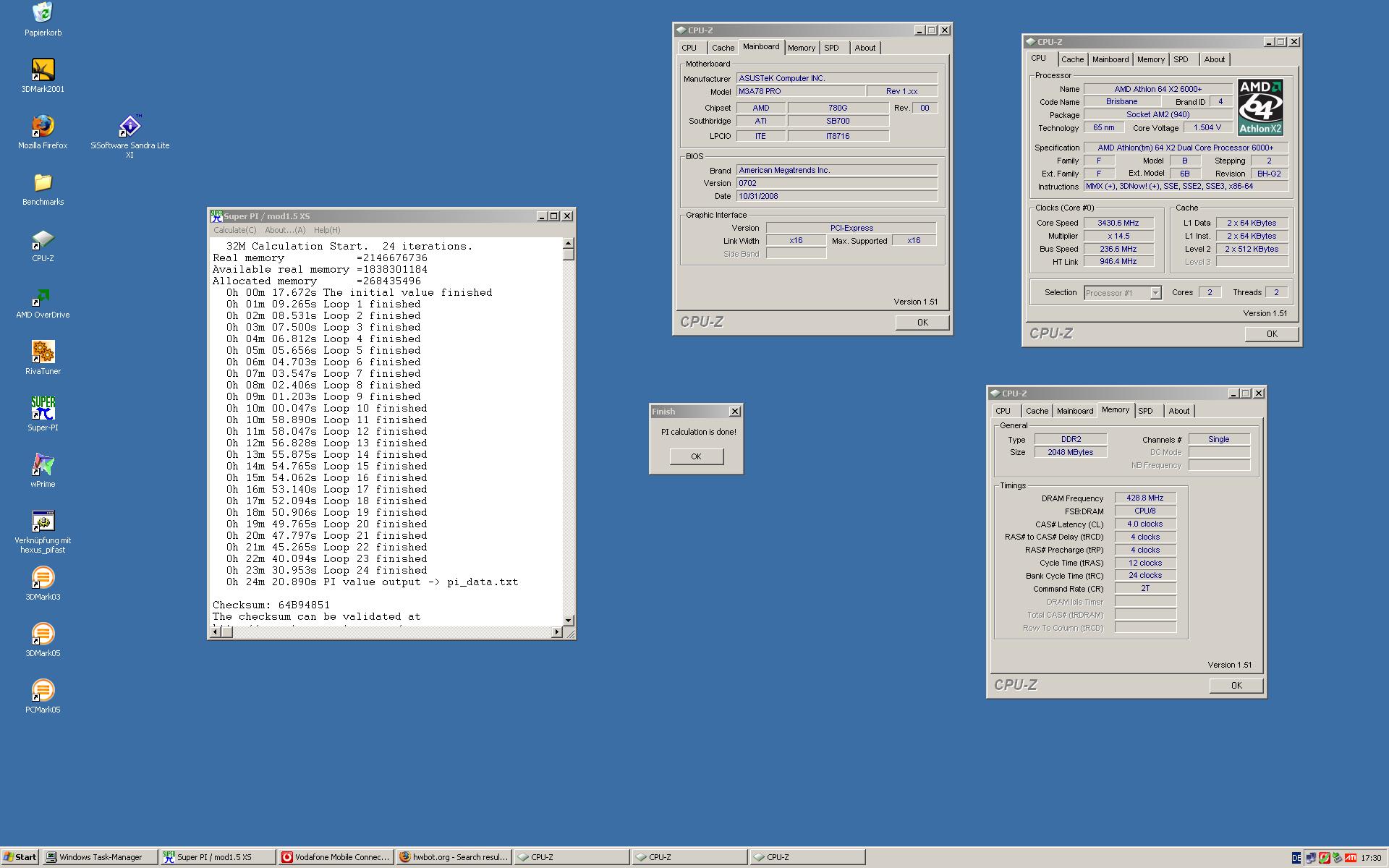
Task: Switch to hwbot.org Firefox taskbar item
Action: 454,857
